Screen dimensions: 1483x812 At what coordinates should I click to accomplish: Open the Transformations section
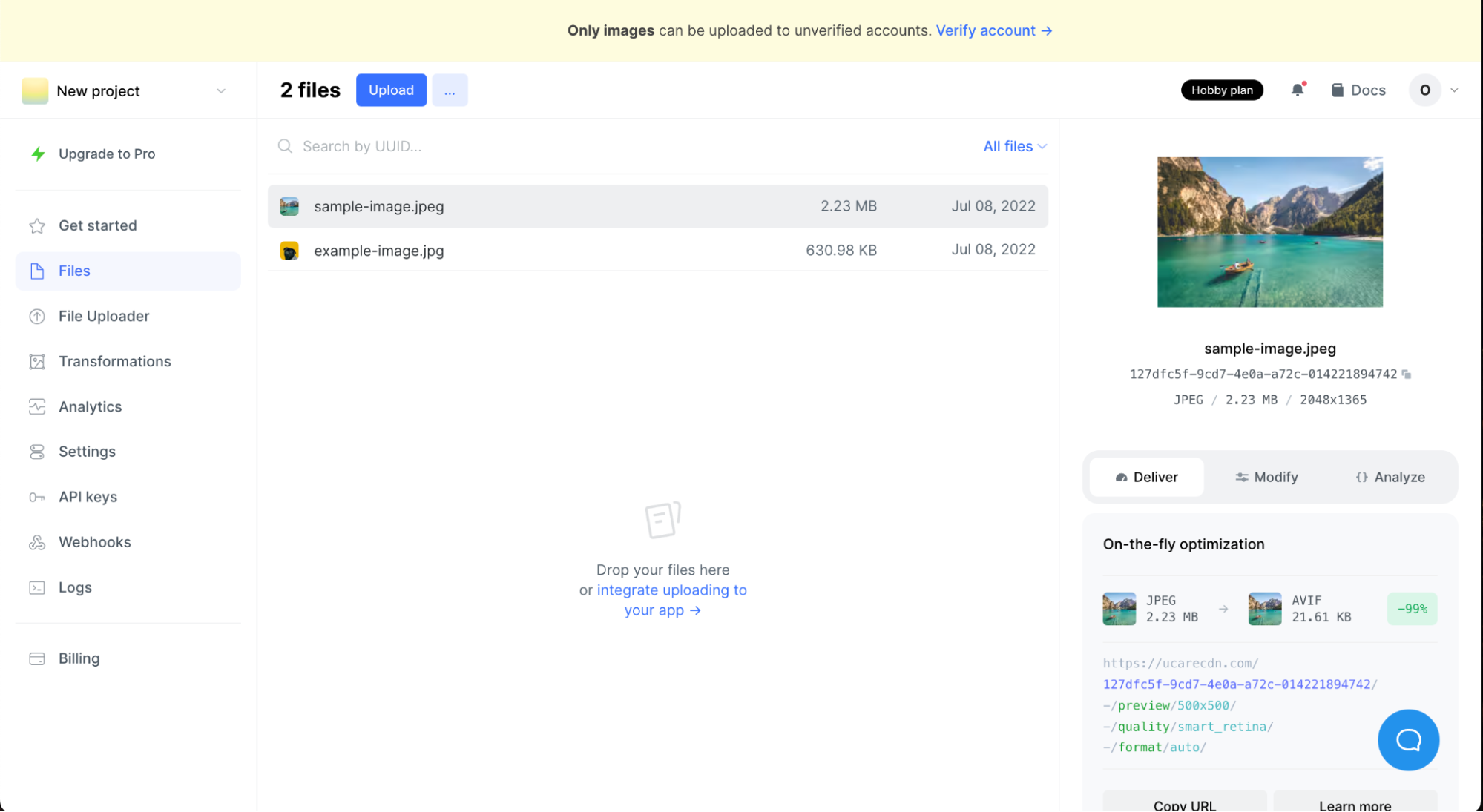click(115, 361)
